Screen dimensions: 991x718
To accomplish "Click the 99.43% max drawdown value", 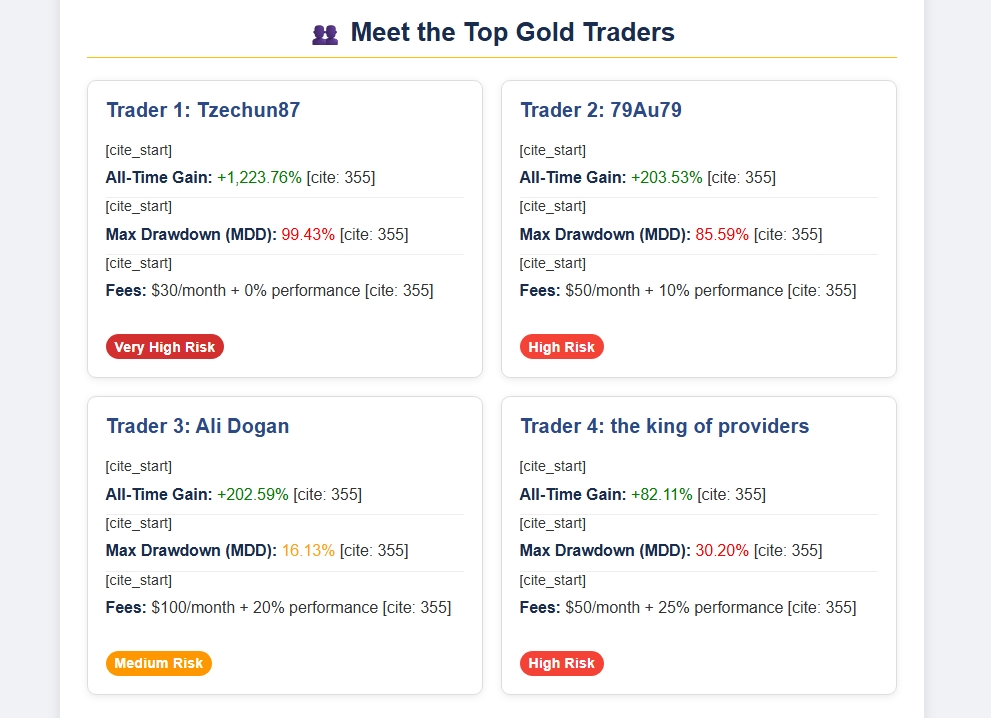I will pos(308,235).
